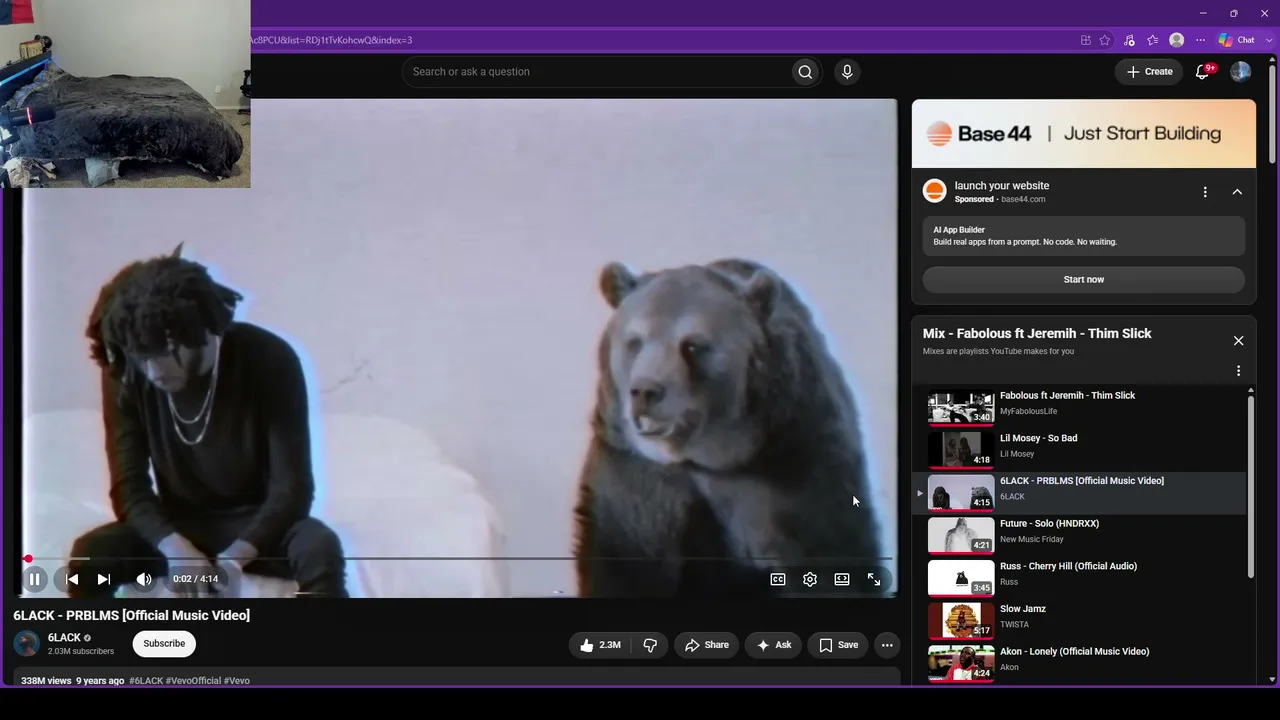Open the 6LACK channel avatar
This screenshot has height=720, width=1280.
pos(27,644)
